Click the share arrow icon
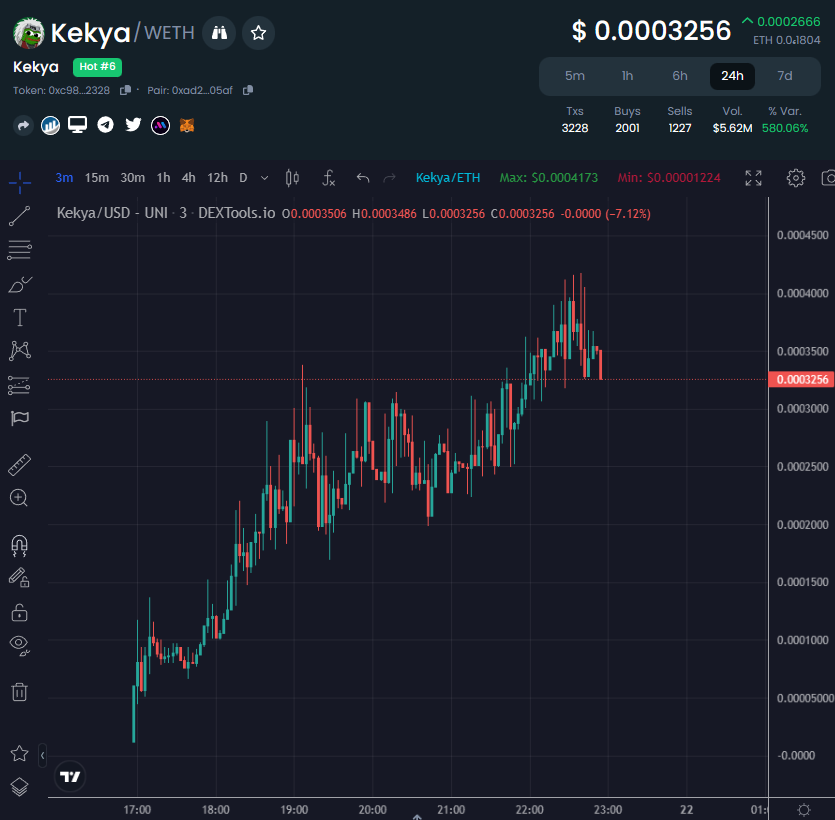The image size is (835, 820). tap(23, 126)
